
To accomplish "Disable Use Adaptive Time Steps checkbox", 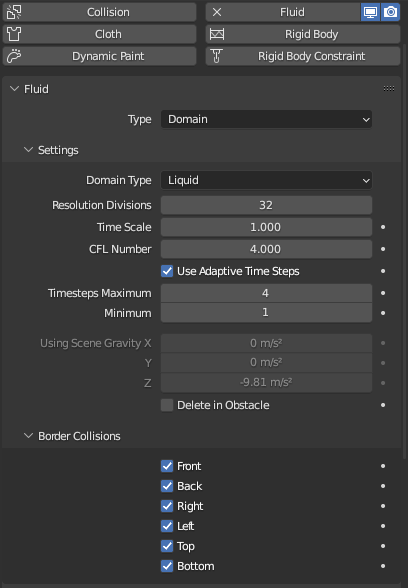I will click(167, 271).
